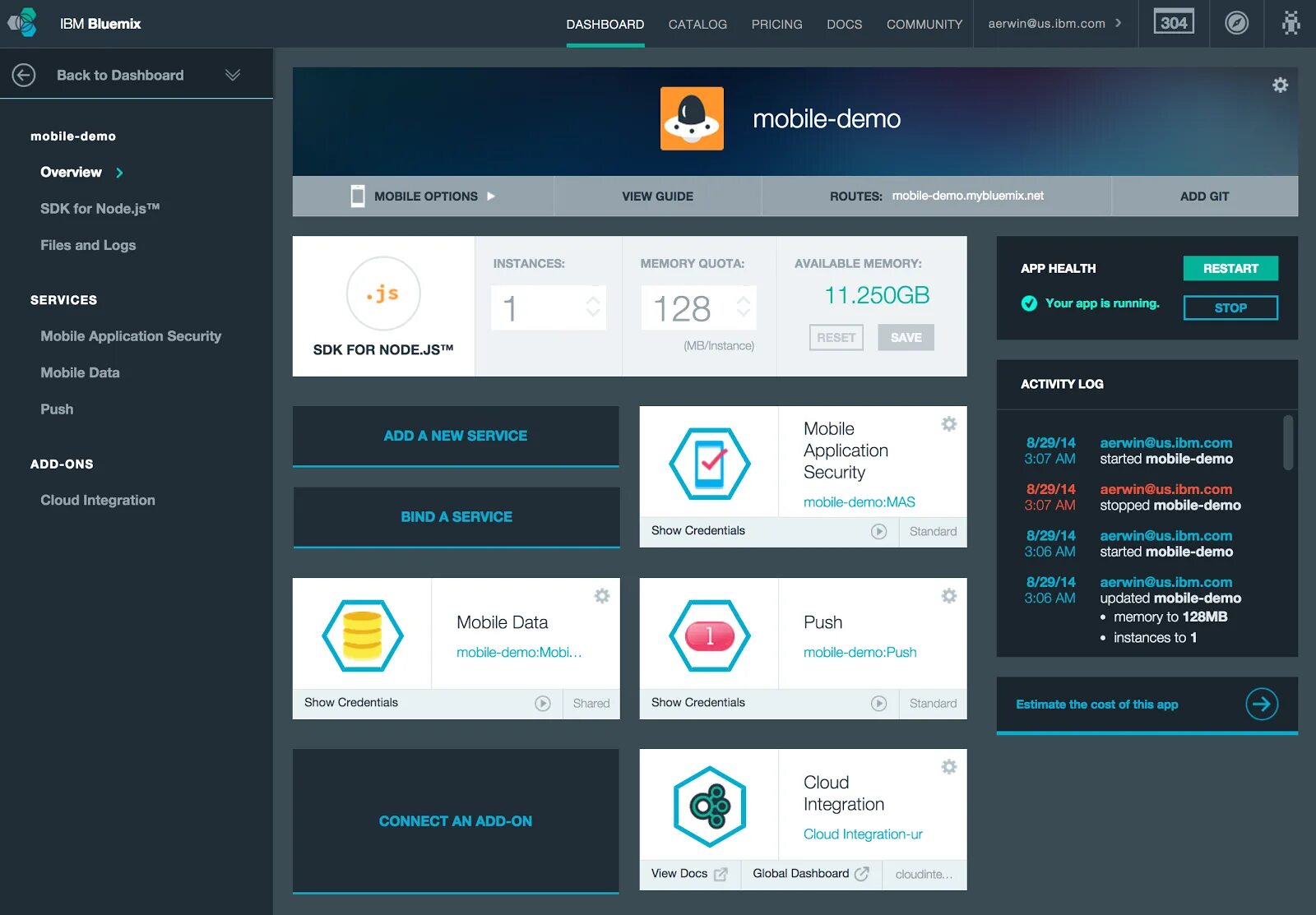
Task: Open the 304 notification counter icon
Action: pos(1174,23)
